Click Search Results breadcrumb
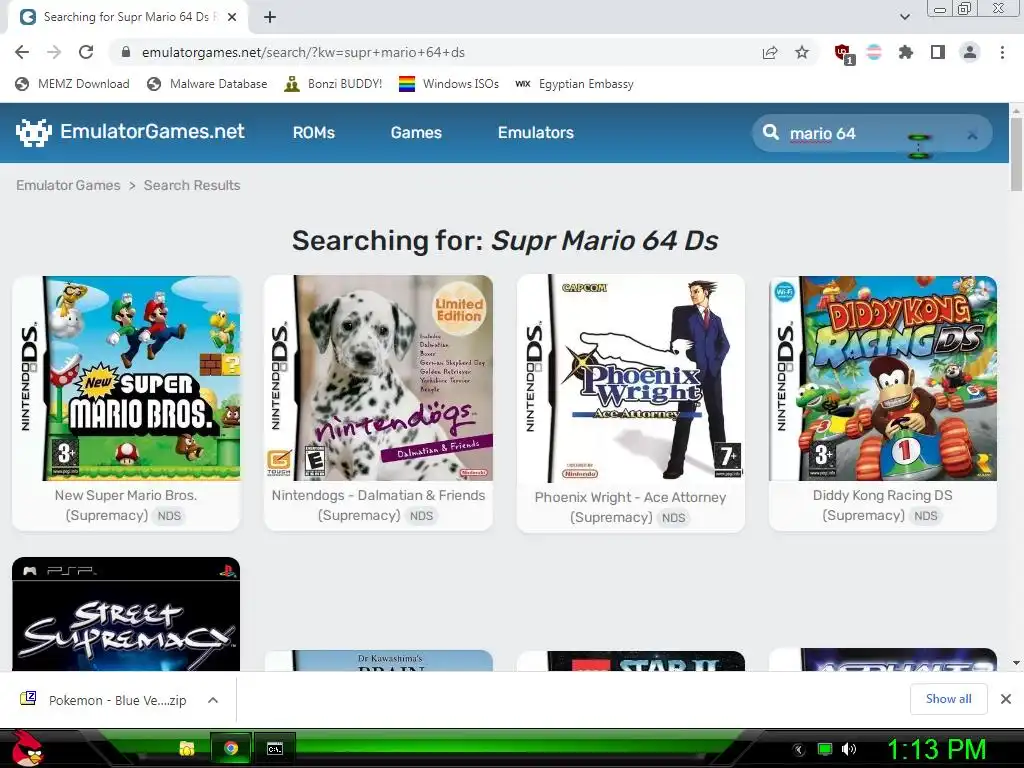The height and width of the screenshot is (768, 1024). pyautogui.click(x=192, y=185)
